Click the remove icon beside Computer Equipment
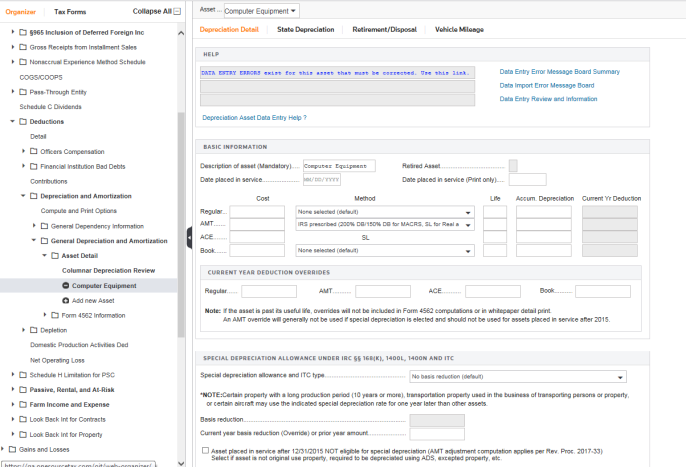This screenshot has width=686, height=467. pos(65,285)
